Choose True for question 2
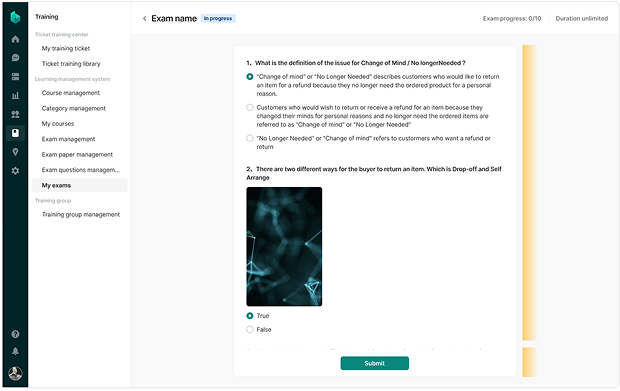The height and width of the screenshot is (391, 620). [250, 315]
